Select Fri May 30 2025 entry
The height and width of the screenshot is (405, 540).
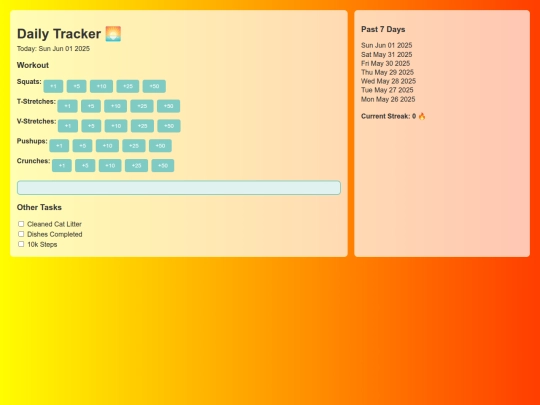coord(385,63)
